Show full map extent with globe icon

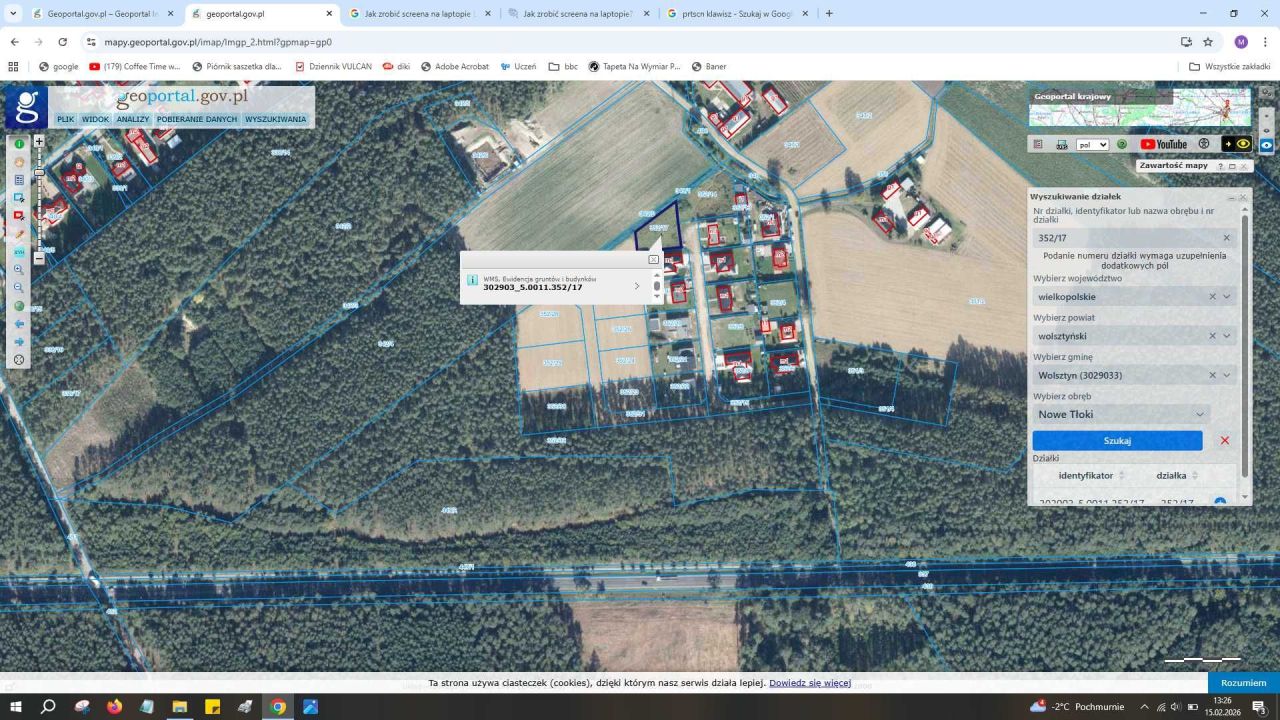pyautogui.click(x=19, y=306)
